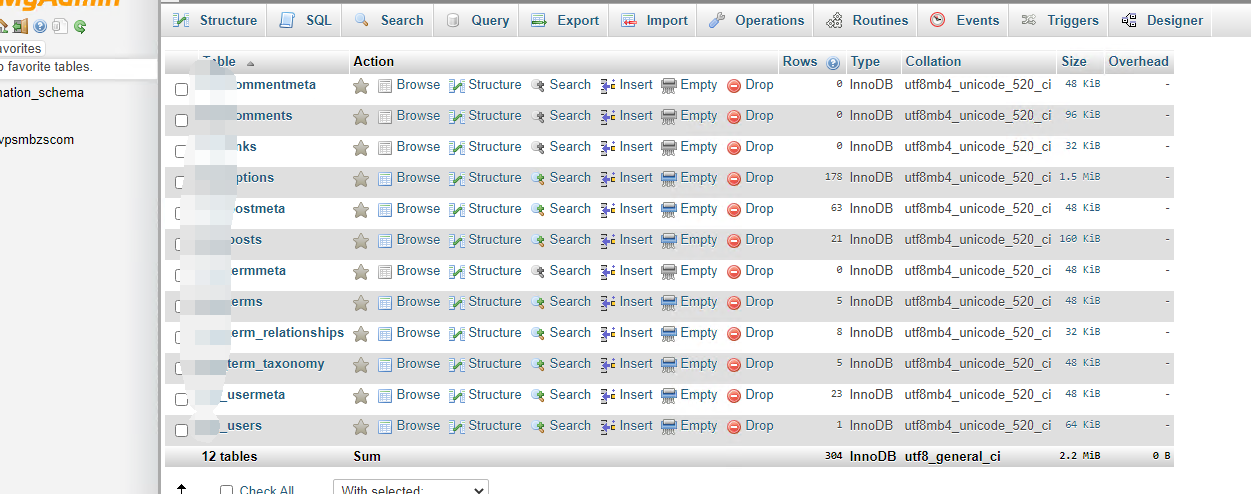1251x494 pixels.
Task: Click the Browse icon in the posts row
Action: pos(385,241)
